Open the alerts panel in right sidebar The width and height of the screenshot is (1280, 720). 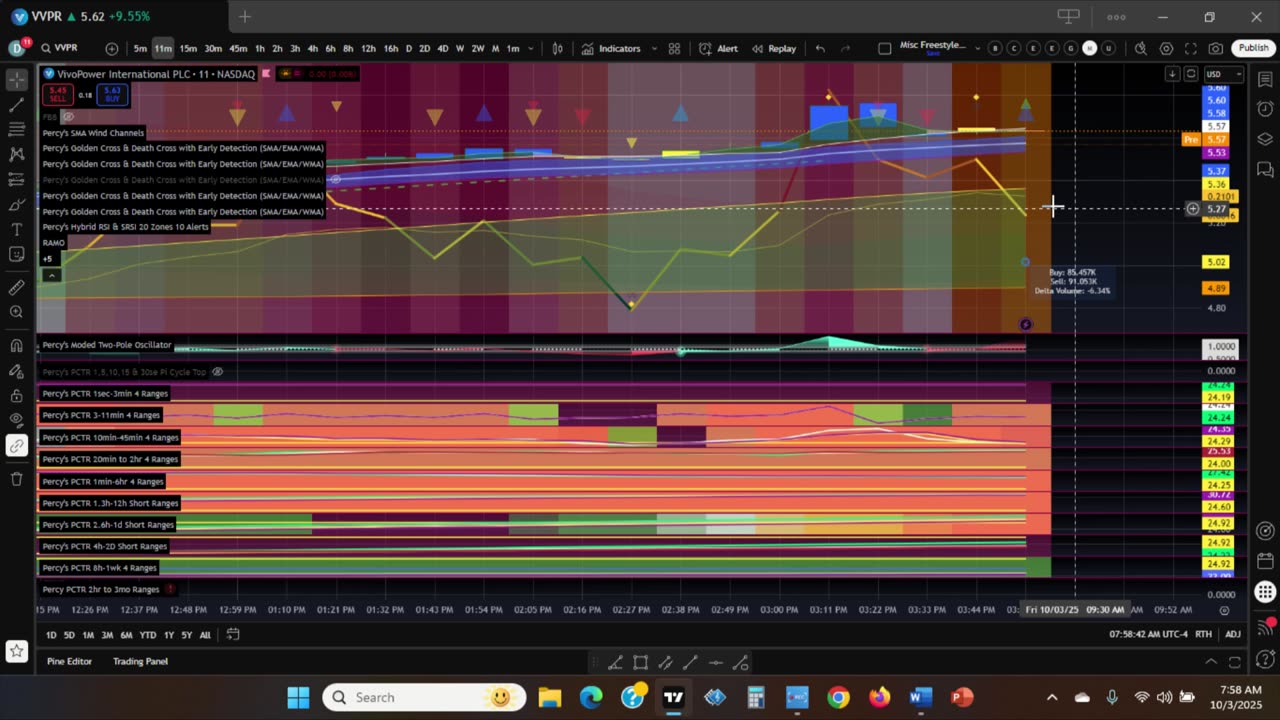pos(1265,109)
